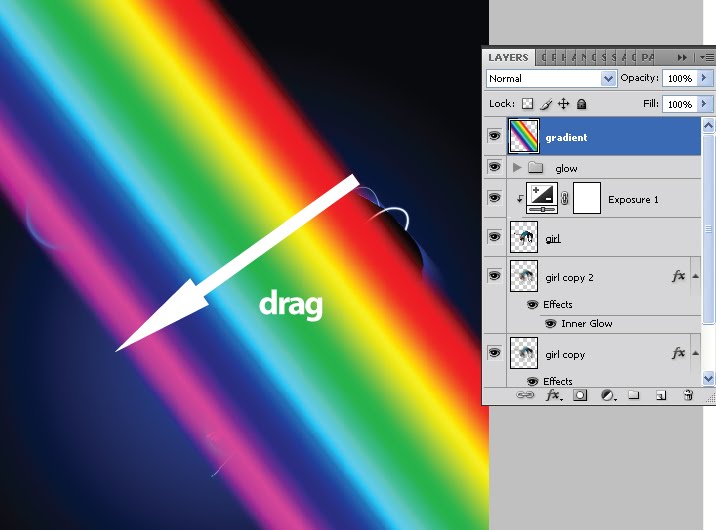Viewport: 716px width, 530px height.
Task: Click the Layers panel scrollbar thumb
Action: (708, 229)
